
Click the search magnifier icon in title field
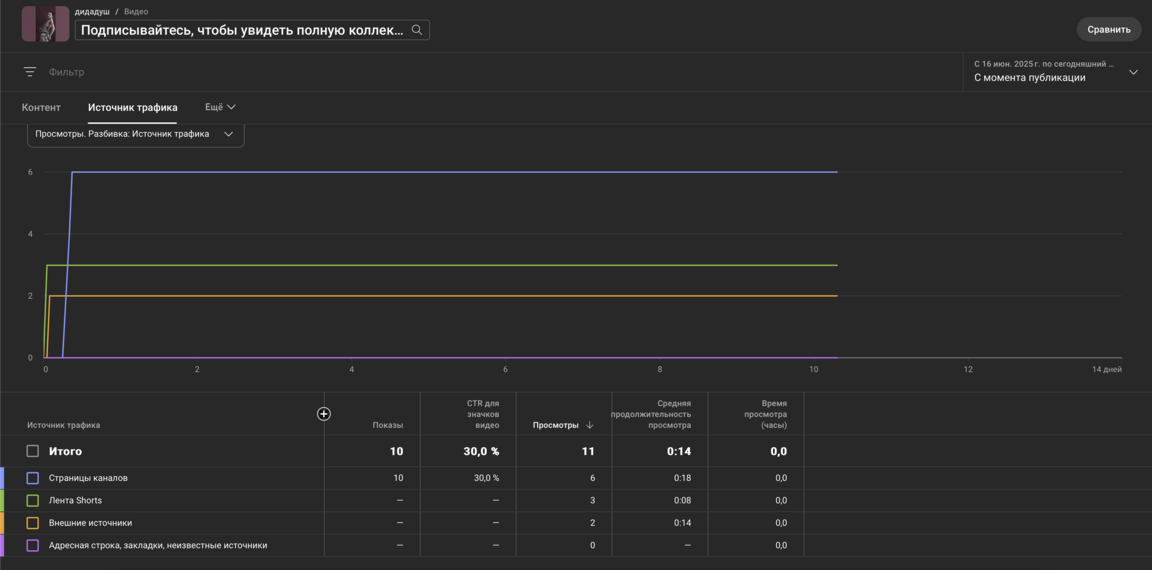coord(417,30)
